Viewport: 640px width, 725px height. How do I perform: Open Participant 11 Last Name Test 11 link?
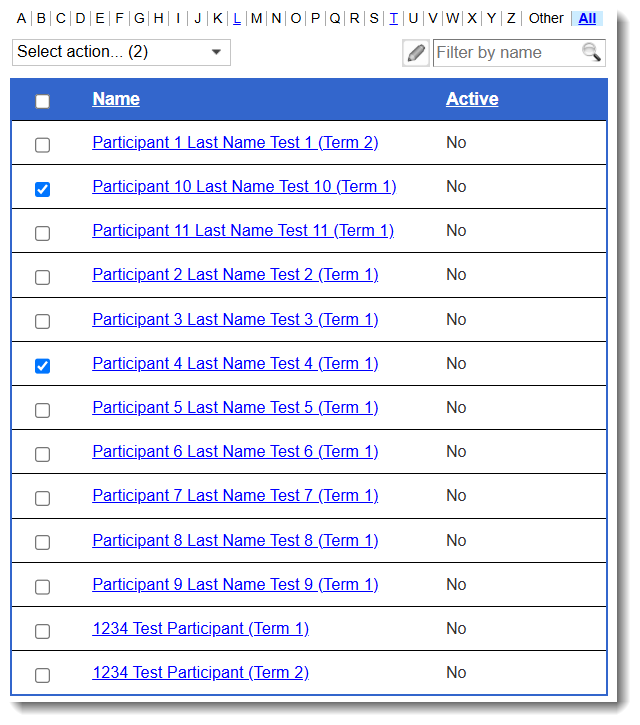[x=243, y=231]
